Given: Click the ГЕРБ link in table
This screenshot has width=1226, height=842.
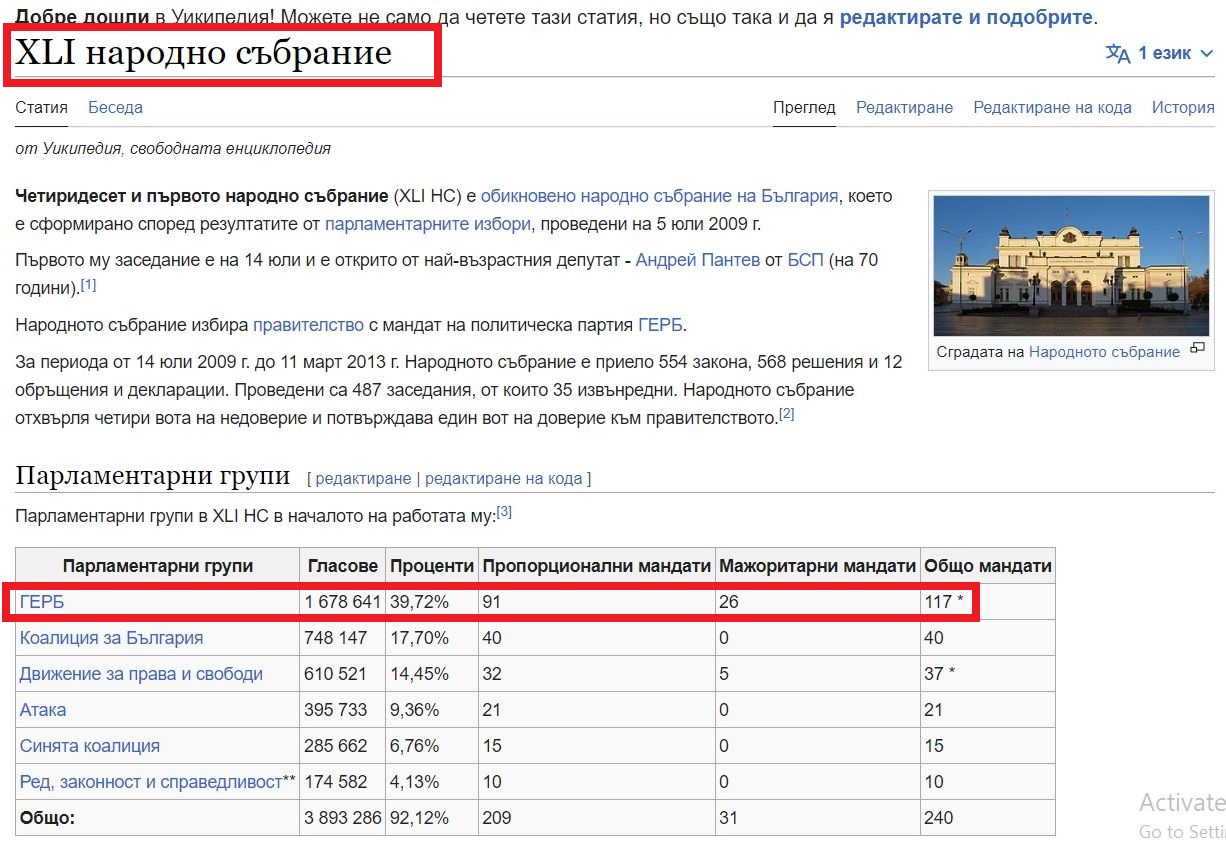Looking at the screenshot, I should click(x=42, y=602).
